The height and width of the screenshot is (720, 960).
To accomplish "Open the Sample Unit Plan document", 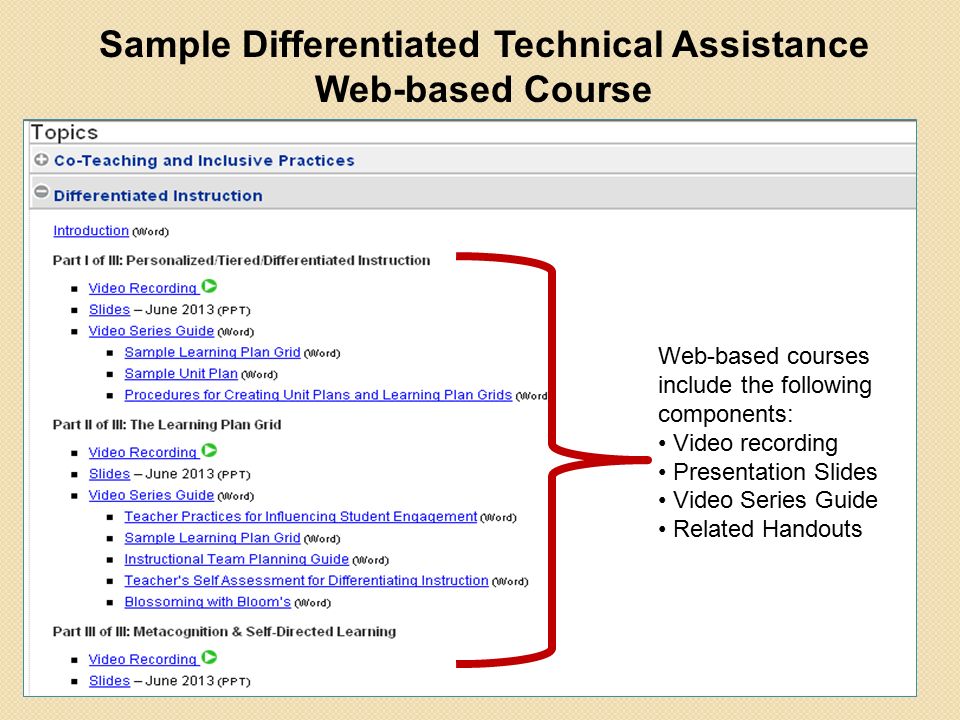I will tap(181, 374).
